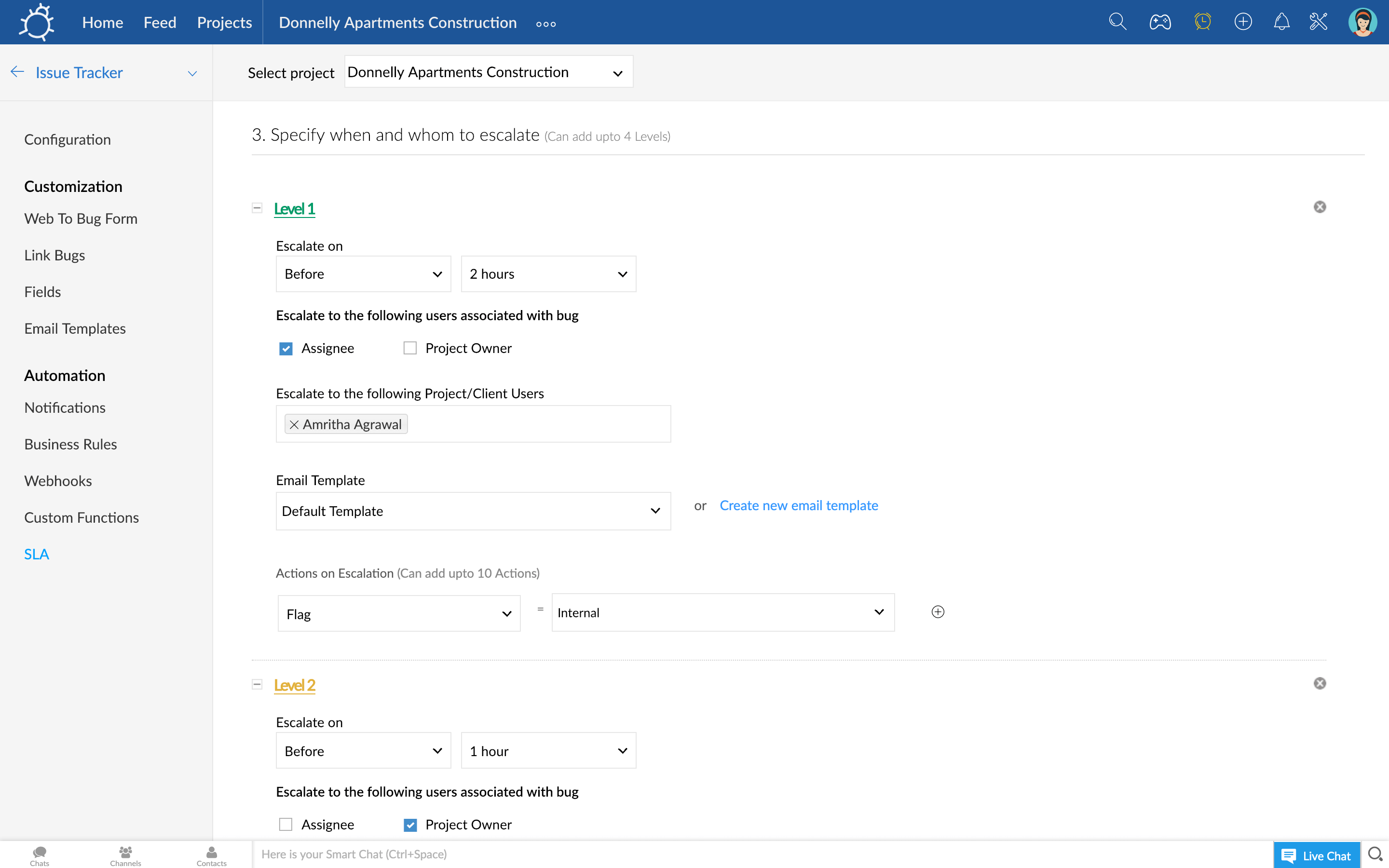
Task: Collapse the Level 2 section
Action: [x=257, y=684]
